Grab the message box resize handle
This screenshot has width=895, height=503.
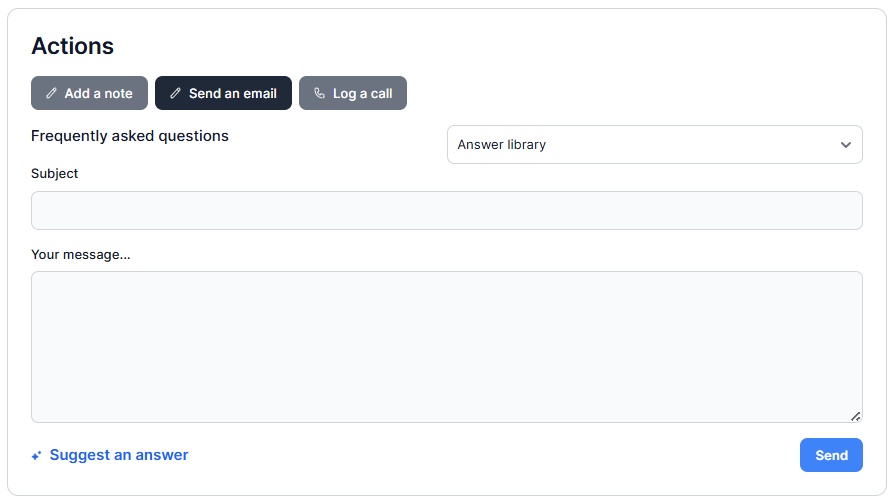[x=855, y=415]
